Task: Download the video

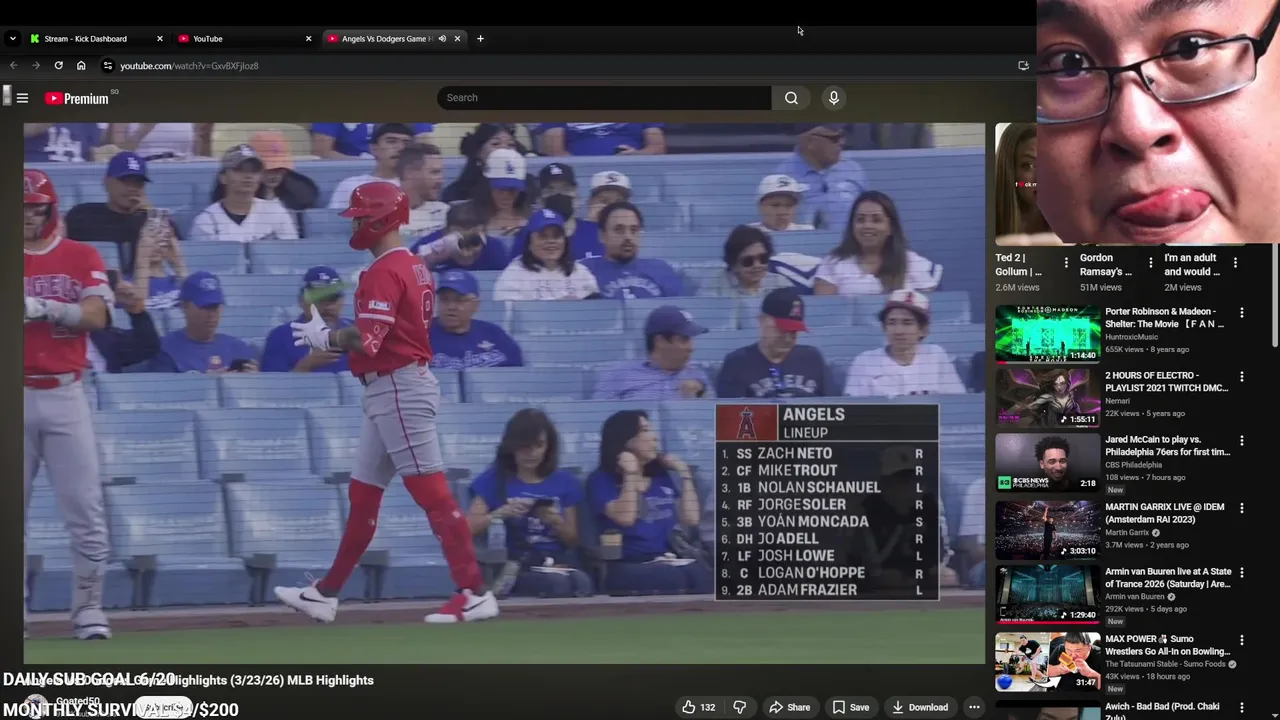Action: point(919,707)
